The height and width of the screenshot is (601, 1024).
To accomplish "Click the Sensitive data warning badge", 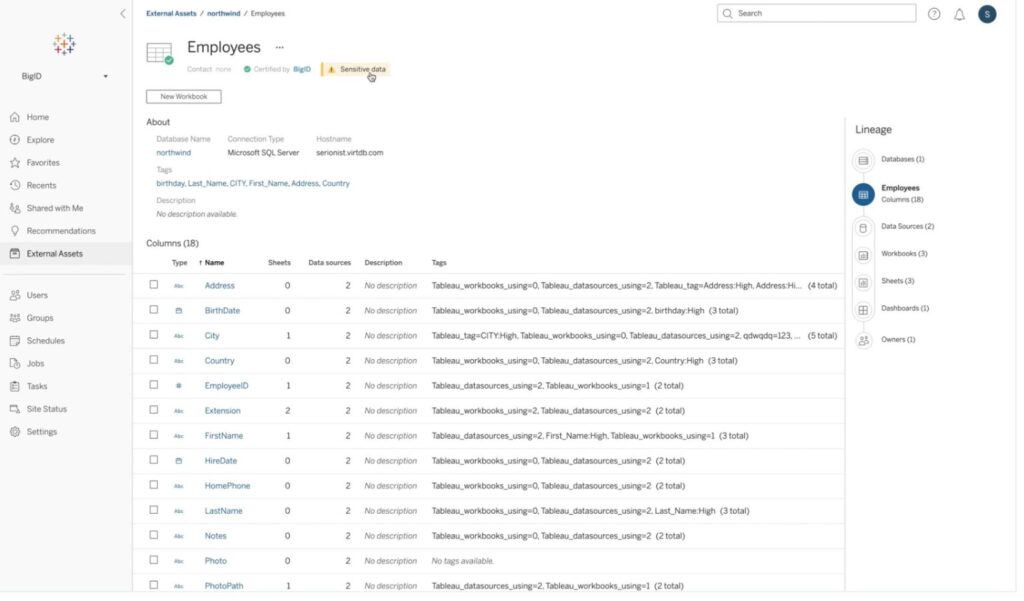I will coord(355,69).
